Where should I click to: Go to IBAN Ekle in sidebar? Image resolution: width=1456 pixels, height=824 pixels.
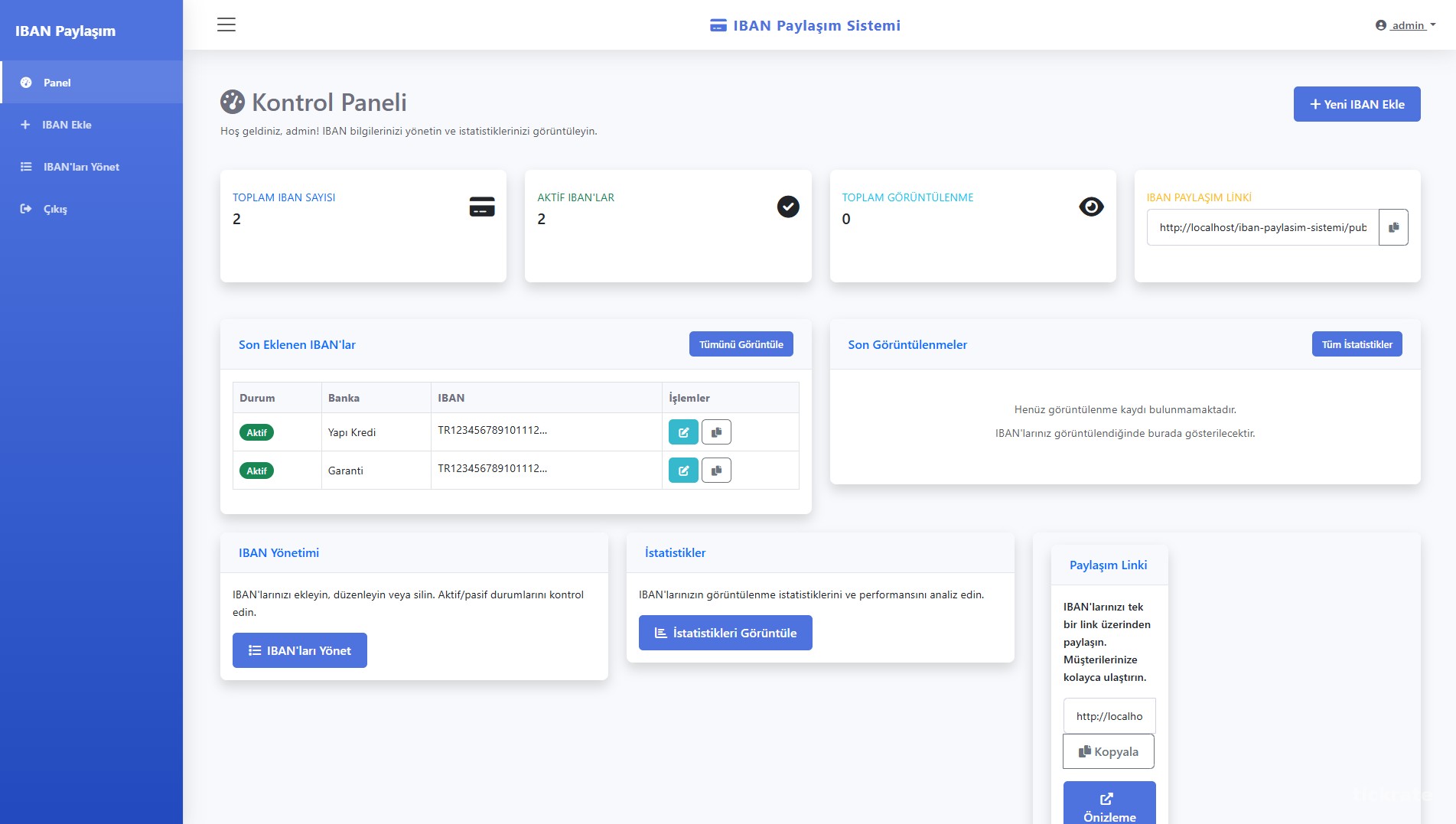(66, 125)
